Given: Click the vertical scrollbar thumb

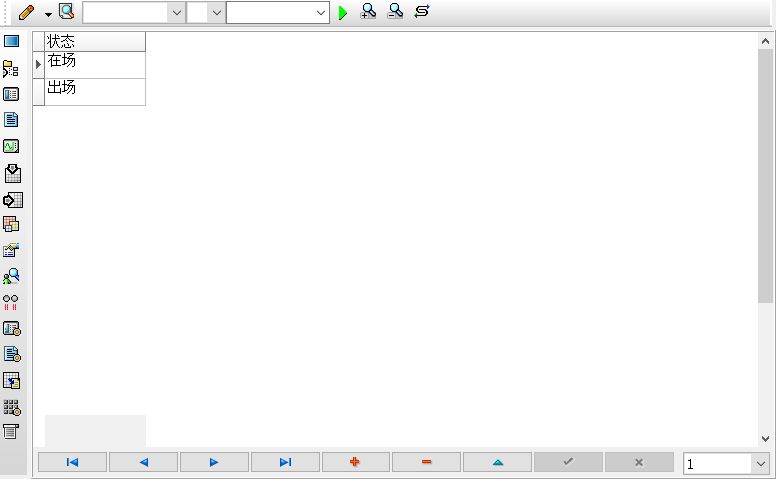Looking at the screenshot, I should (x=765, y=176).
